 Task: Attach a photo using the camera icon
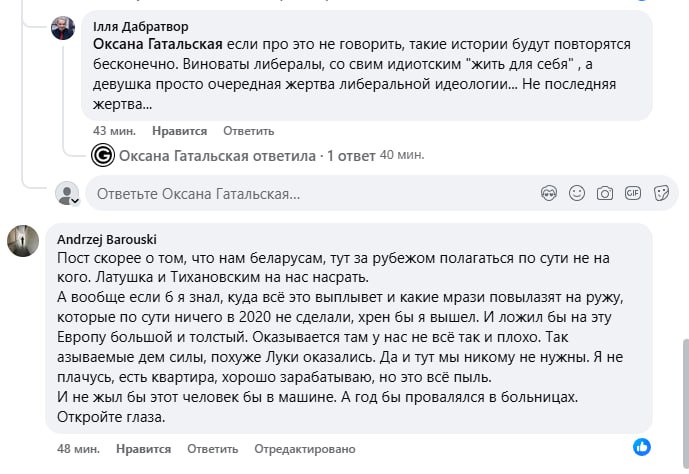click(x=604, y=193)
